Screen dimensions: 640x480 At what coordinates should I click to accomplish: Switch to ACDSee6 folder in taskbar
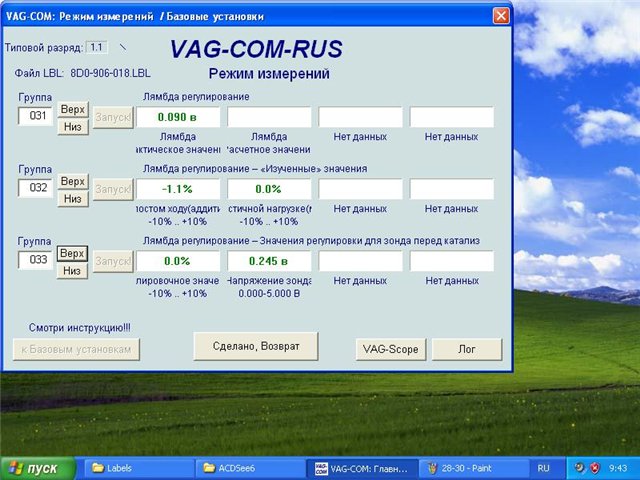tap(250, 468)
